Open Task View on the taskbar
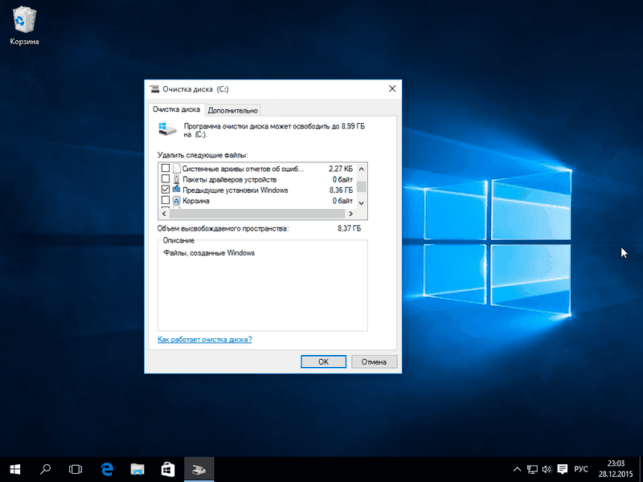Screen dimensions: 643x482 (75, 469)
